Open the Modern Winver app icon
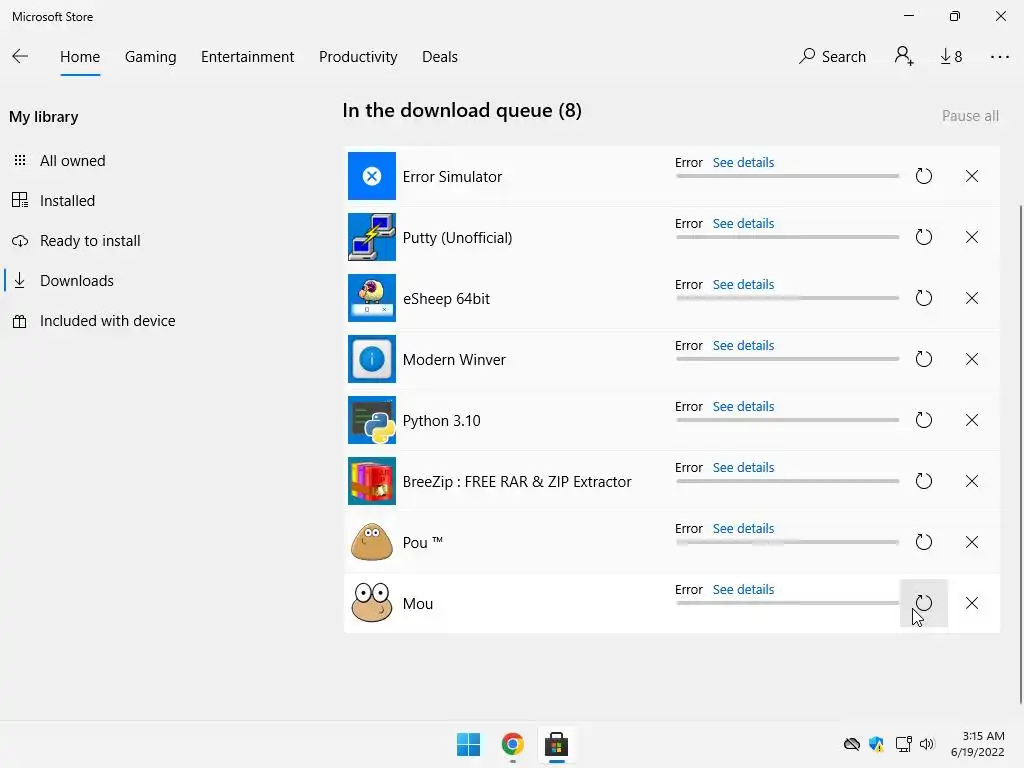 [372, 359]
